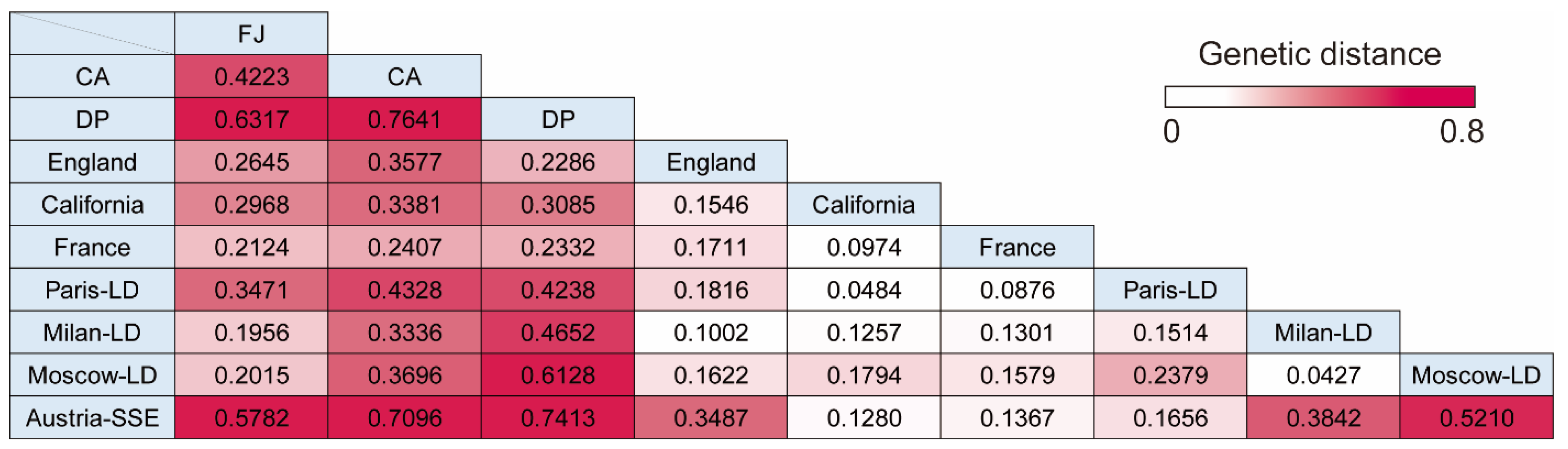
Task: Select the California diagonal column header
Action: (x=864, y=205)
